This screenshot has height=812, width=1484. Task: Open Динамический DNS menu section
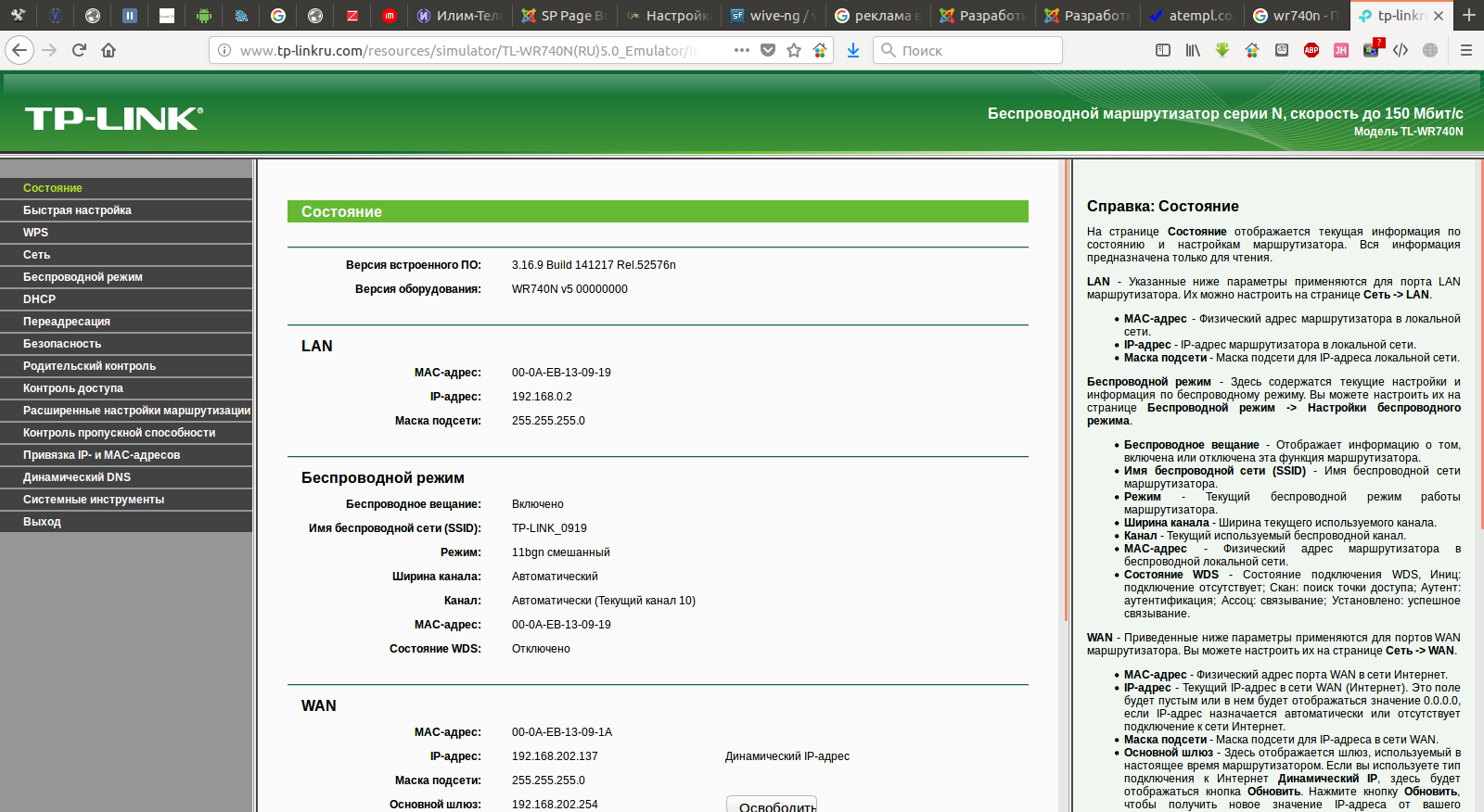126,477
